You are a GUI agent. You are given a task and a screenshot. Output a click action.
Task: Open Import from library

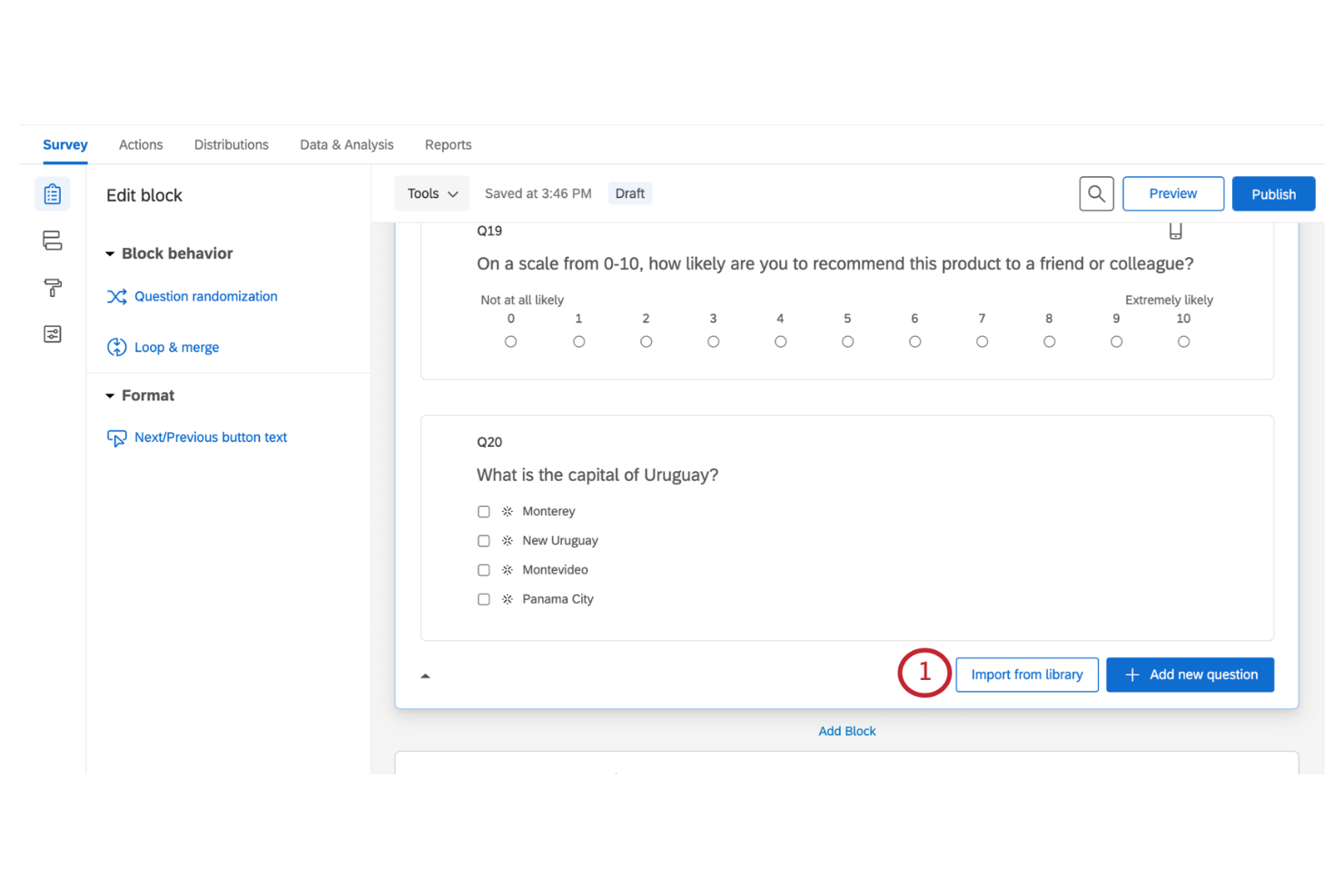(1027, 674)
